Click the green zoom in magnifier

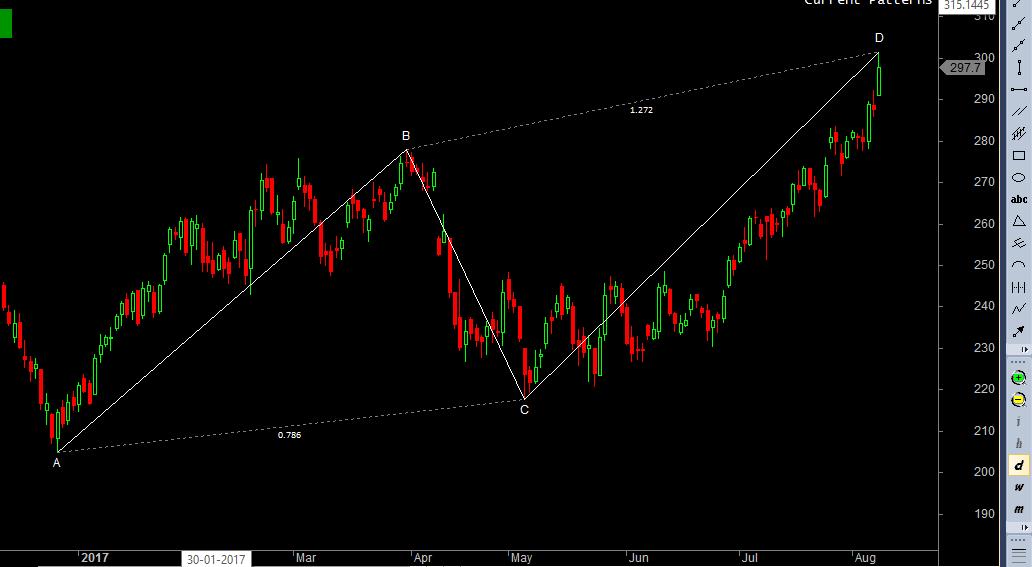(1019, 377)
